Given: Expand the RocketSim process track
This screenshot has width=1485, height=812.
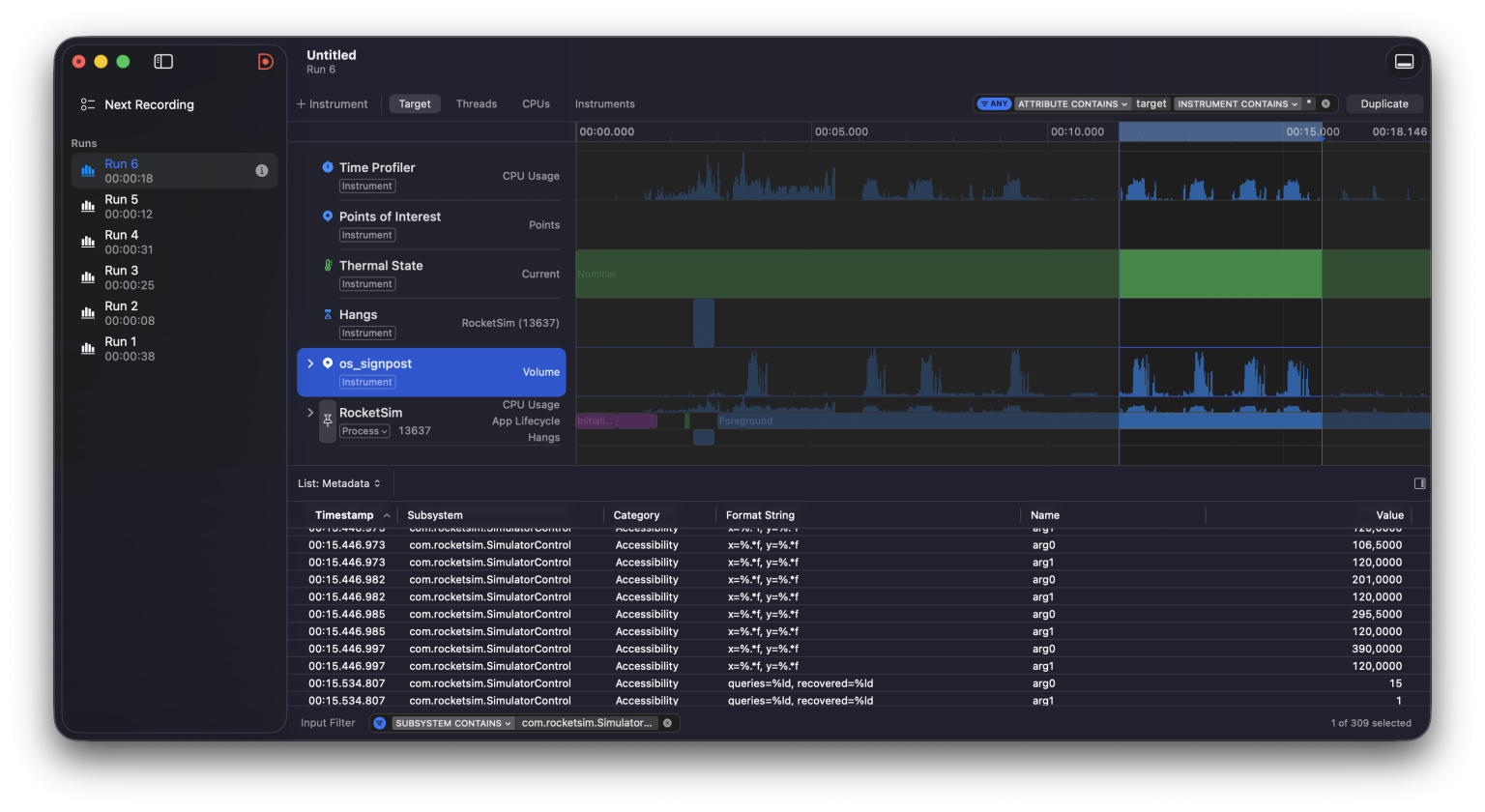Looking at the screenshot, I should coord(310,413).
